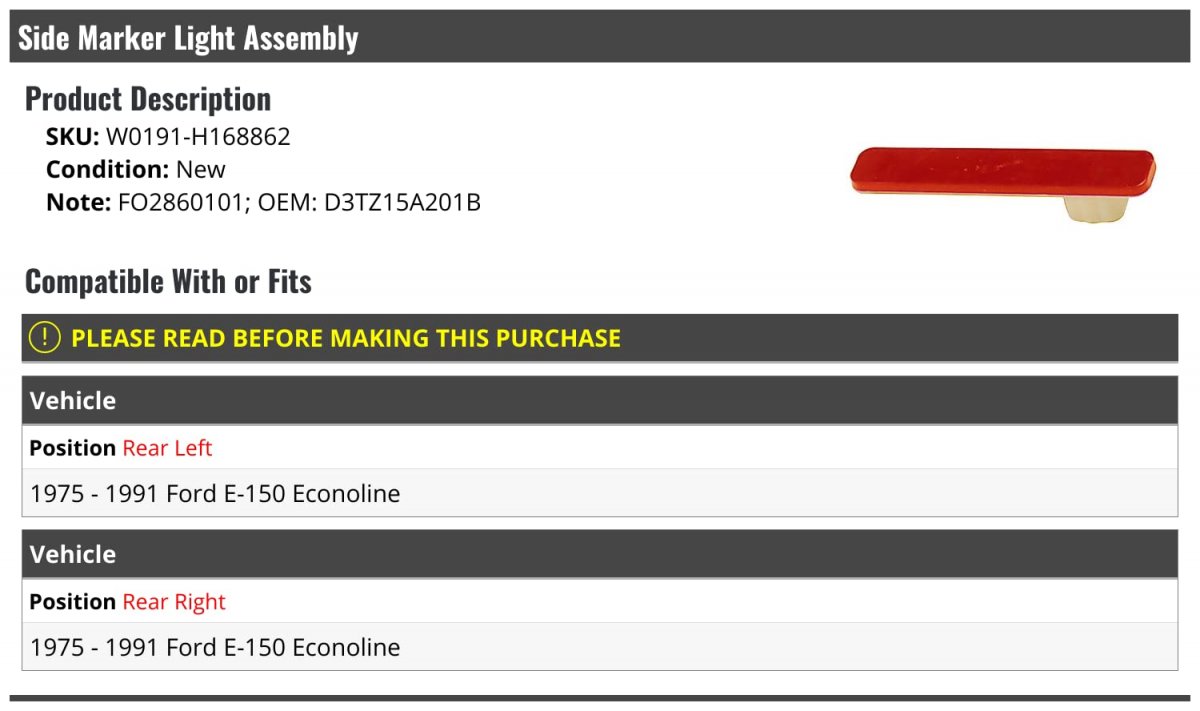Click the white connector on the marker light image
Screen dimensions: 1200x711
1096,208
